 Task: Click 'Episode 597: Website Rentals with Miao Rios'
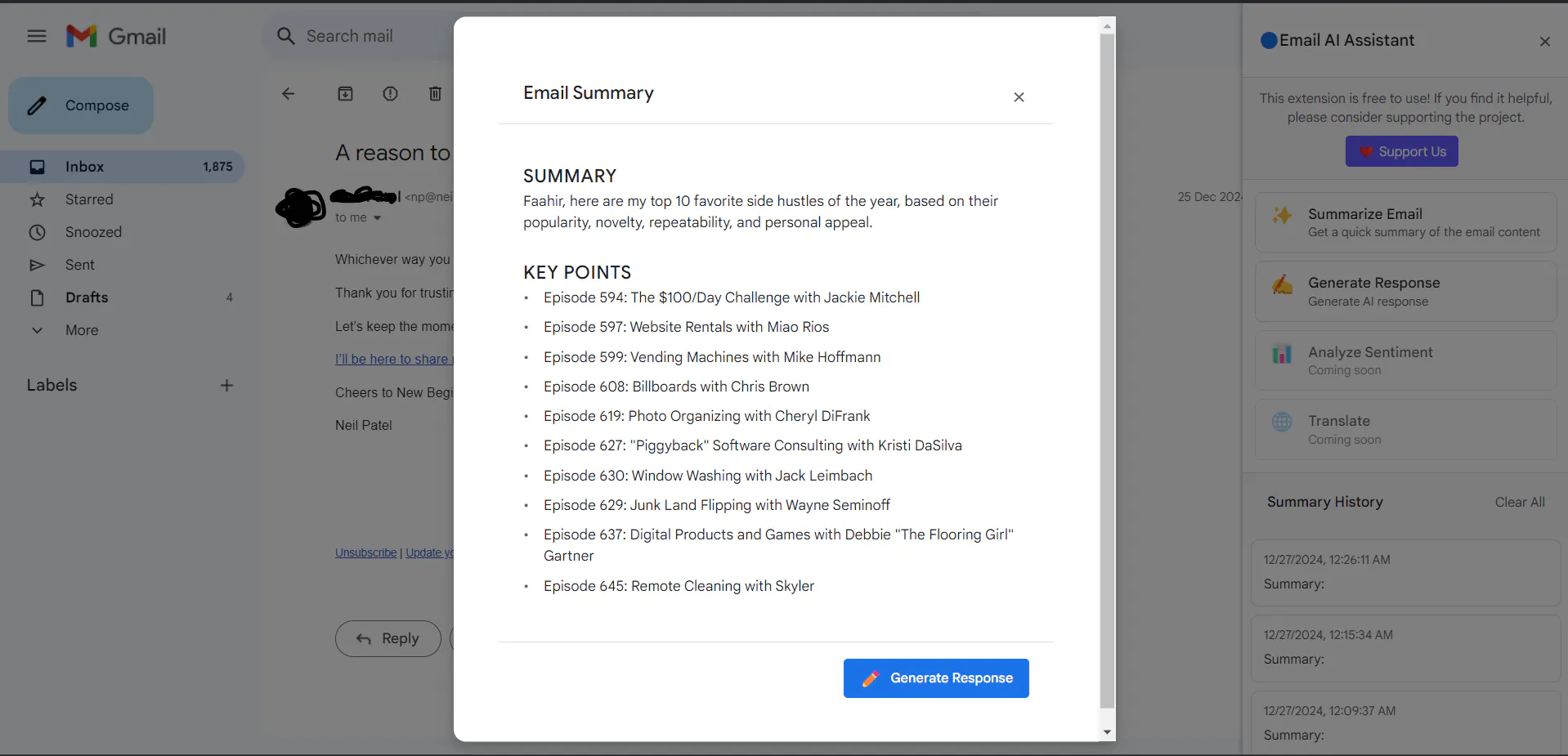coord(686,327)
